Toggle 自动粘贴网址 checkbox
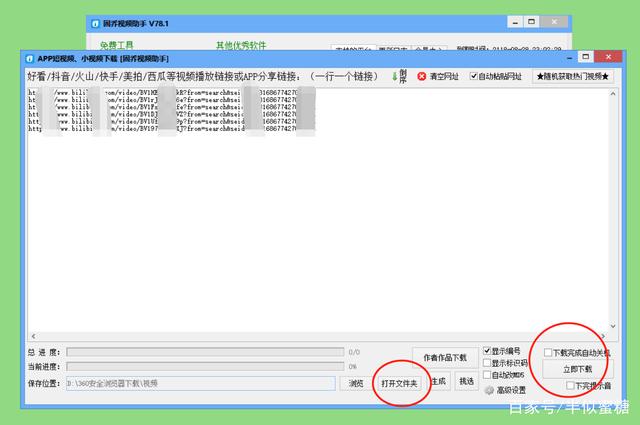This screenshot has width=640, height=425. click(x=473, y=76)
